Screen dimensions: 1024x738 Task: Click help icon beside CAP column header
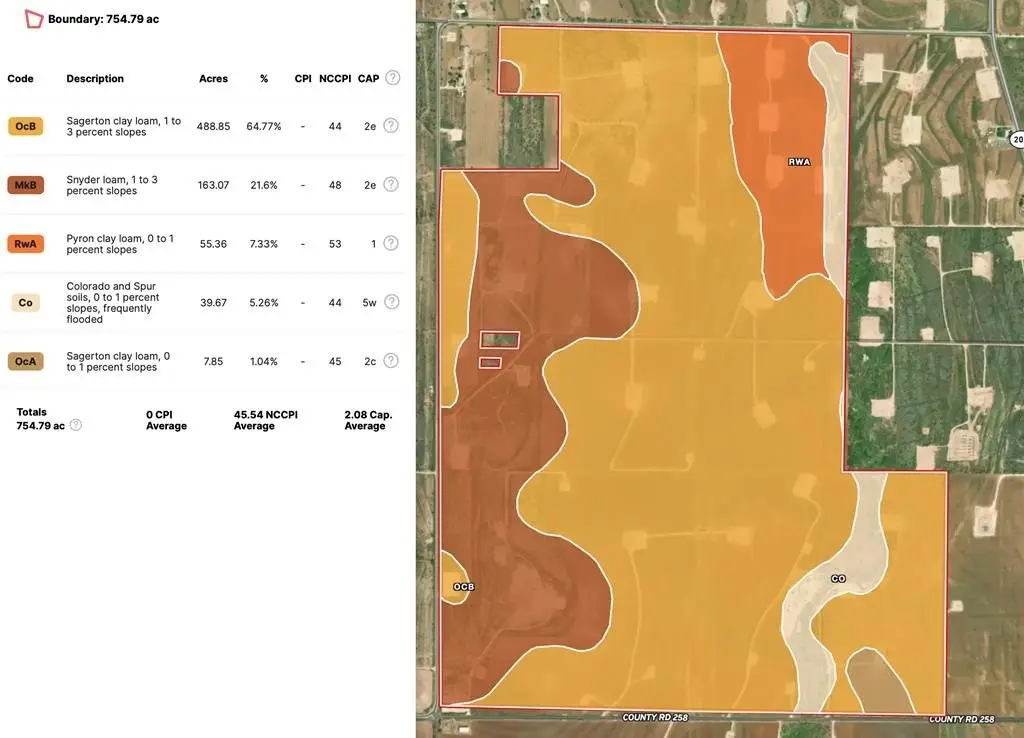(x=392, y=78)
